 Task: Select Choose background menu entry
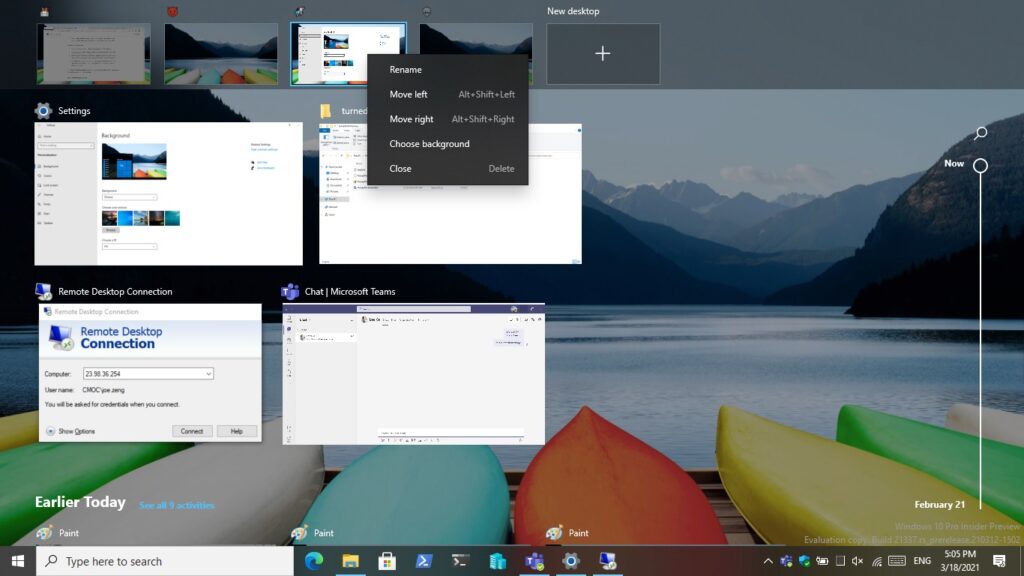click(x=429, y=144)
